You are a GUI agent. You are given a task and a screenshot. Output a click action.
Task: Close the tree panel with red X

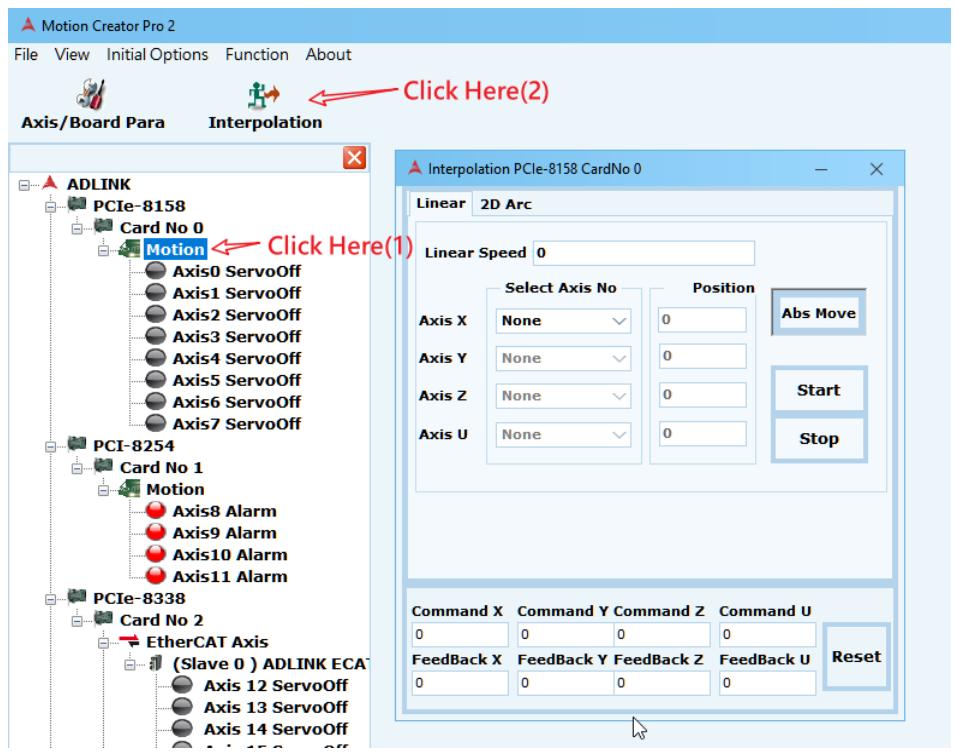354,158
